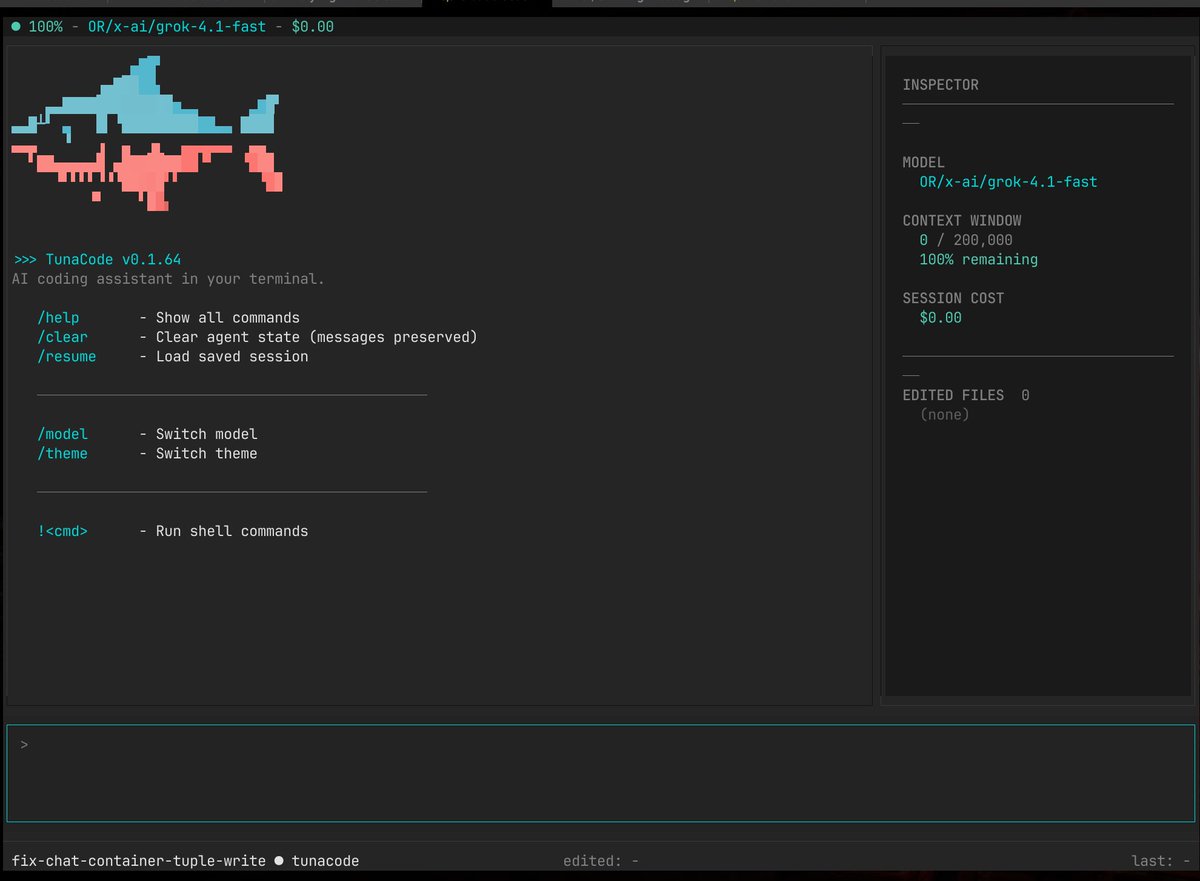
Task: Click 'Switch model' description
Action: [x=206, y=434]
